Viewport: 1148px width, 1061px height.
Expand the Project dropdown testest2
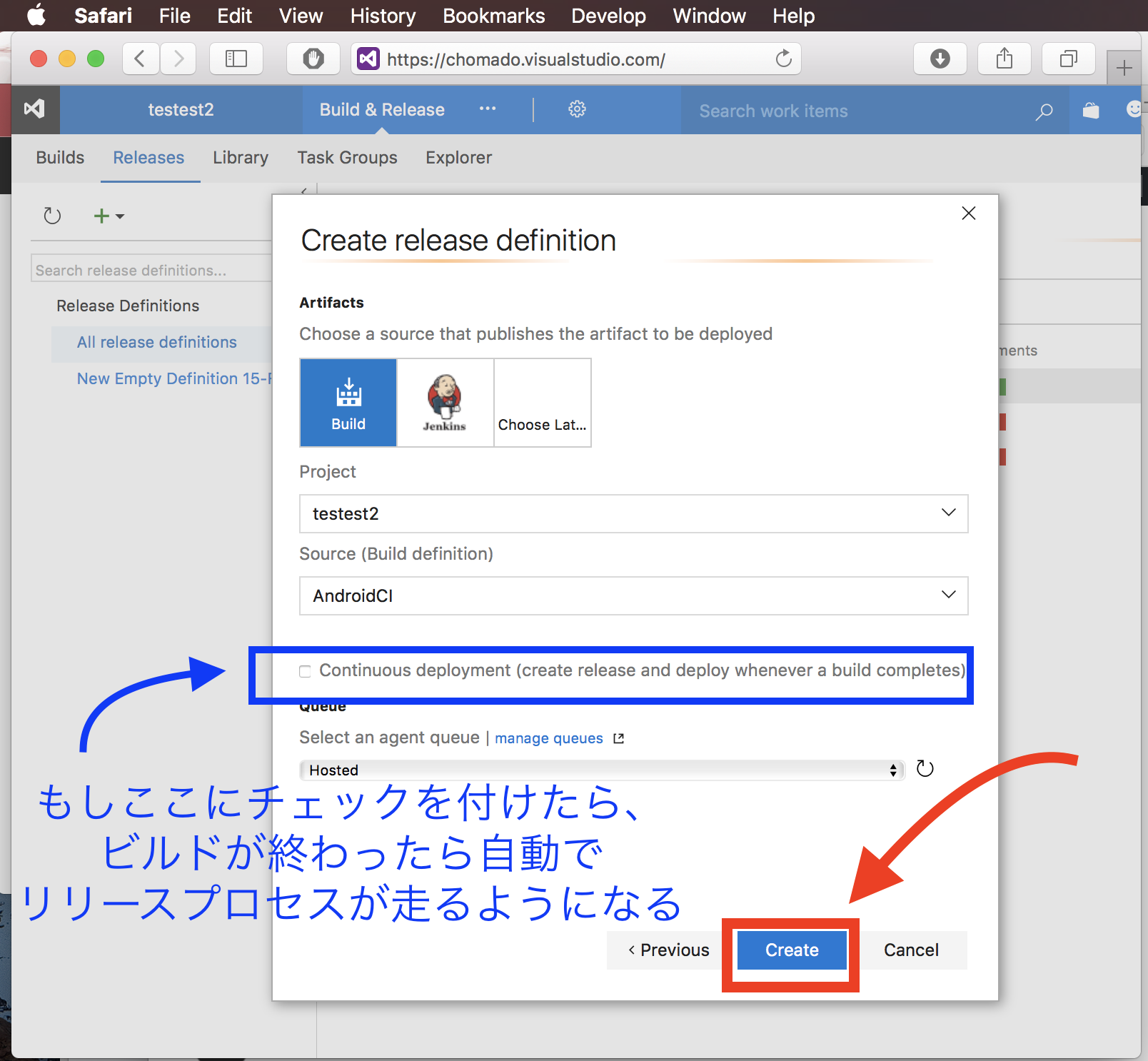633,513
